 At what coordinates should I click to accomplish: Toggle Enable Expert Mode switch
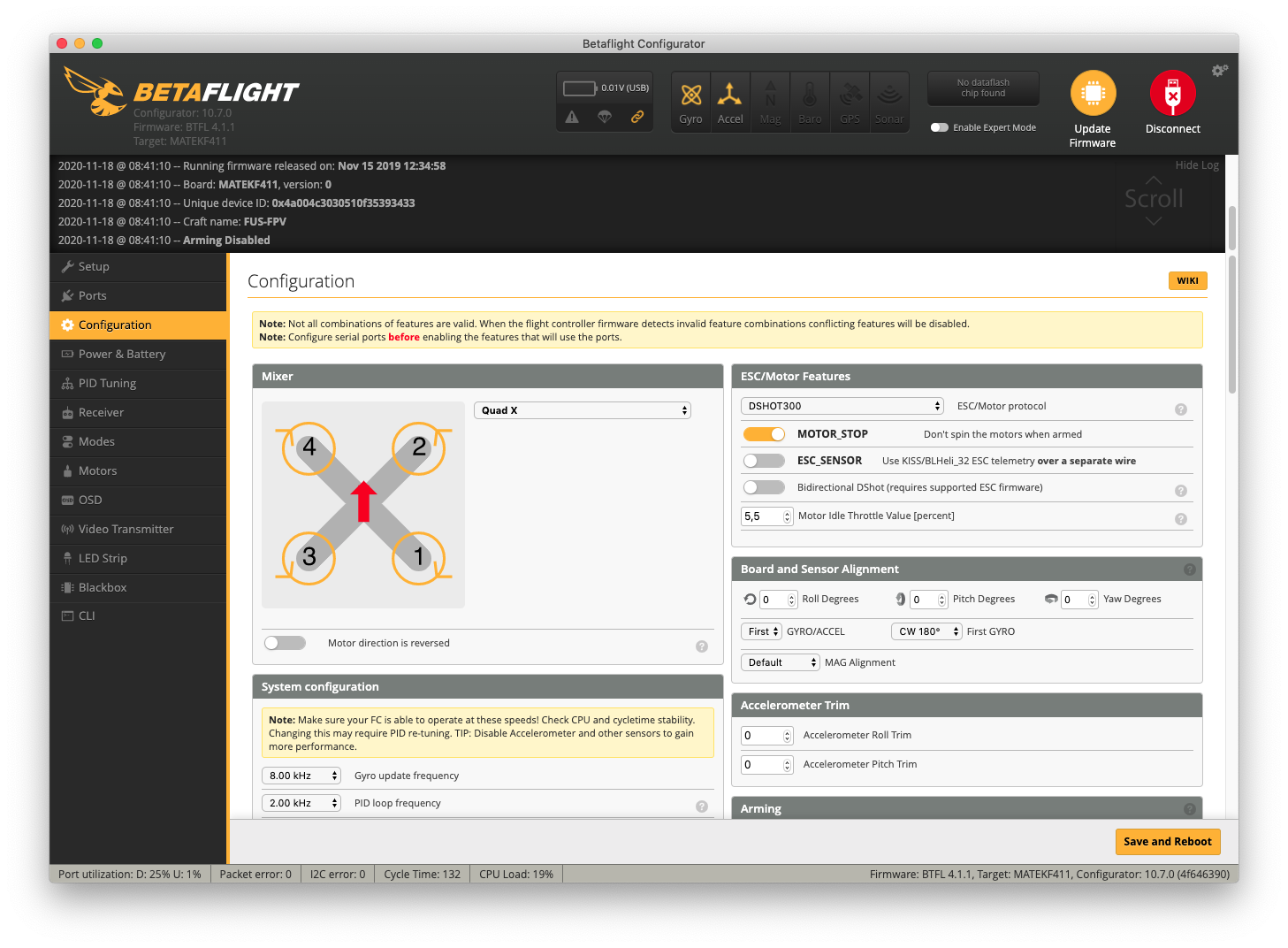940,127
